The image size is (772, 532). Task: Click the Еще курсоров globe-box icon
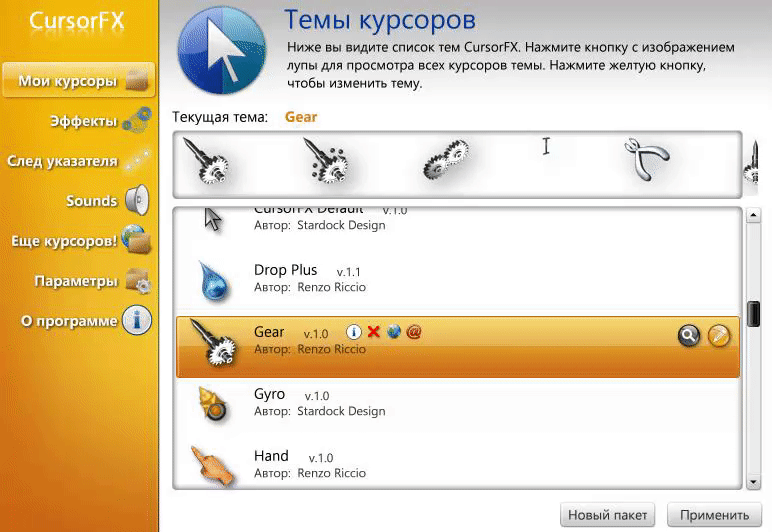(136, 240)
